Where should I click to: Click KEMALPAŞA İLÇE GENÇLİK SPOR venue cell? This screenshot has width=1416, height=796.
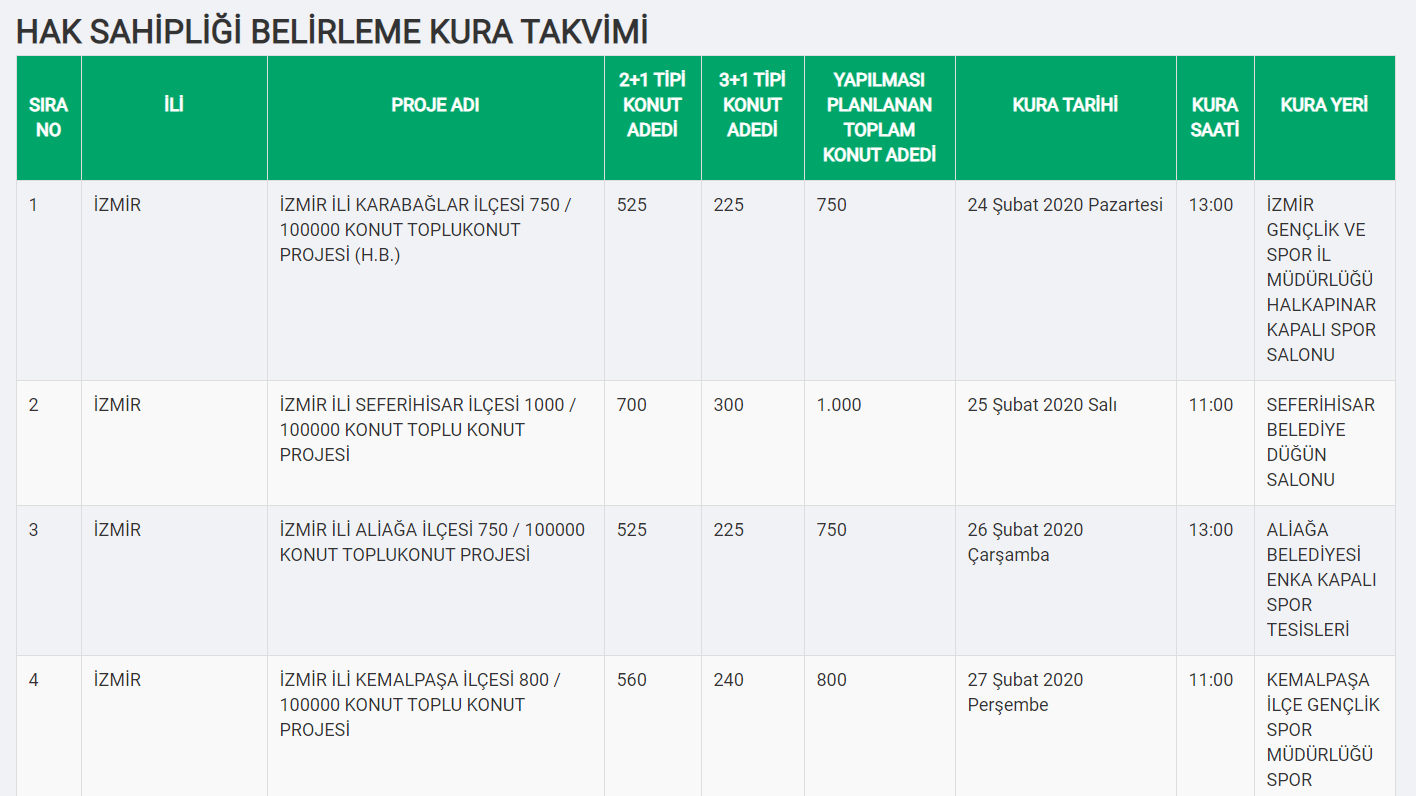[x=1324, y=726]
